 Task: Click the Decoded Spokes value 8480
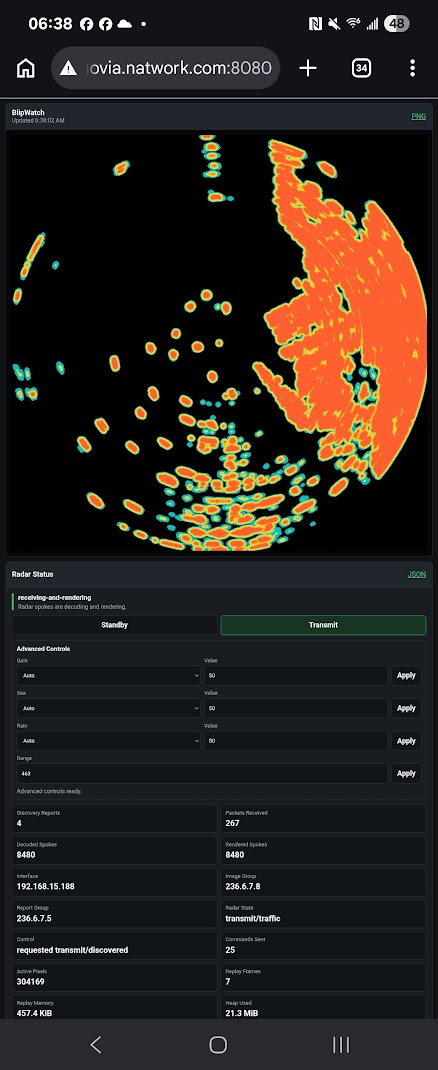coord(26,854)
